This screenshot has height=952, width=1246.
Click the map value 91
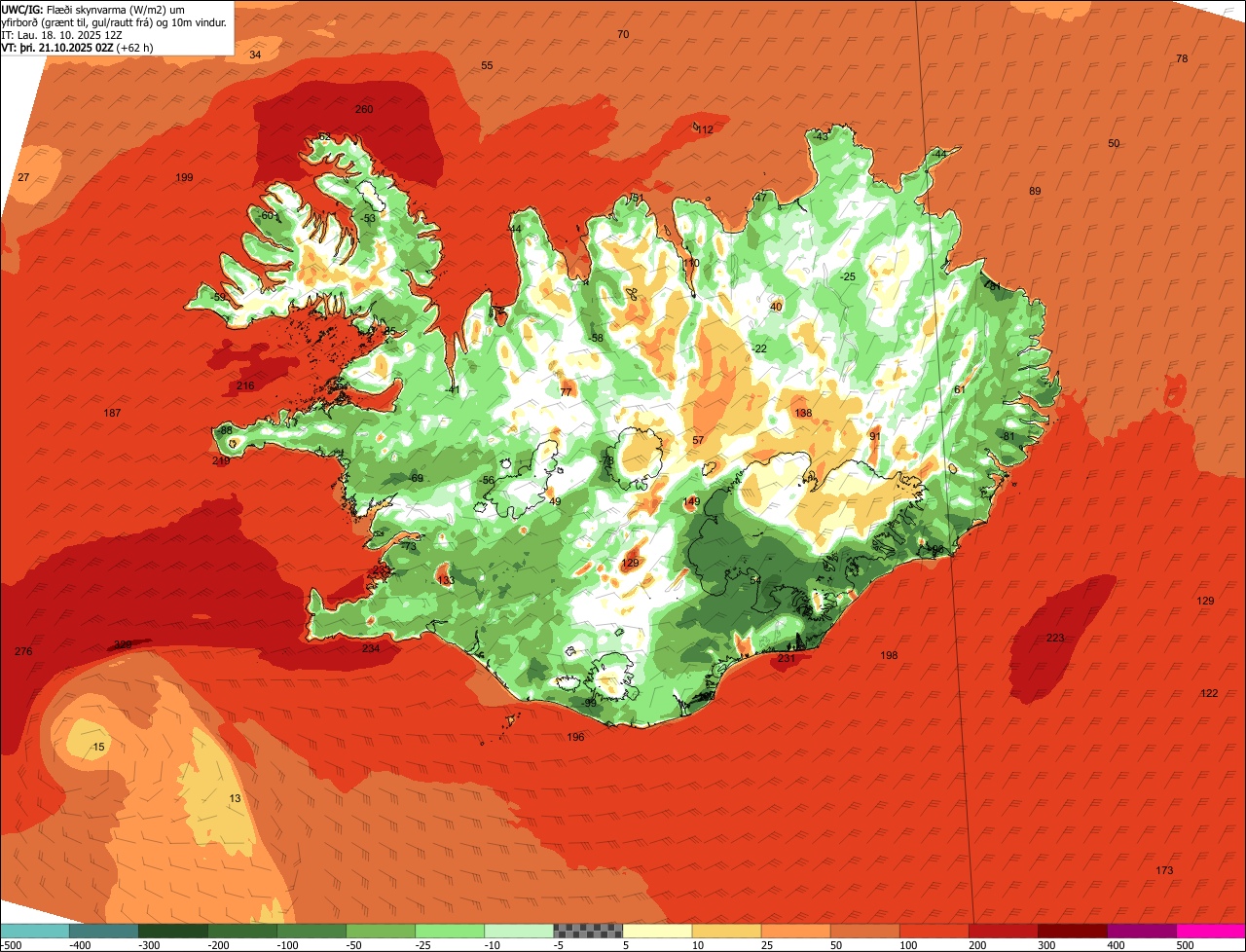coord(875,436)
